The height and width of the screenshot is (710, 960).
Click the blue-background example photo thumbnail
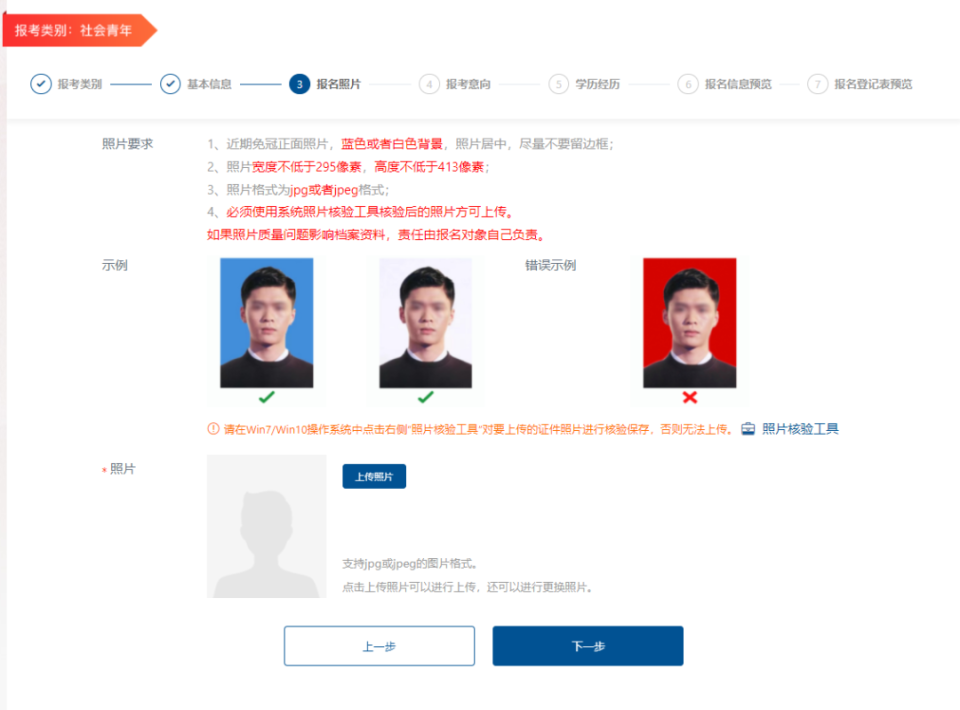268,322
